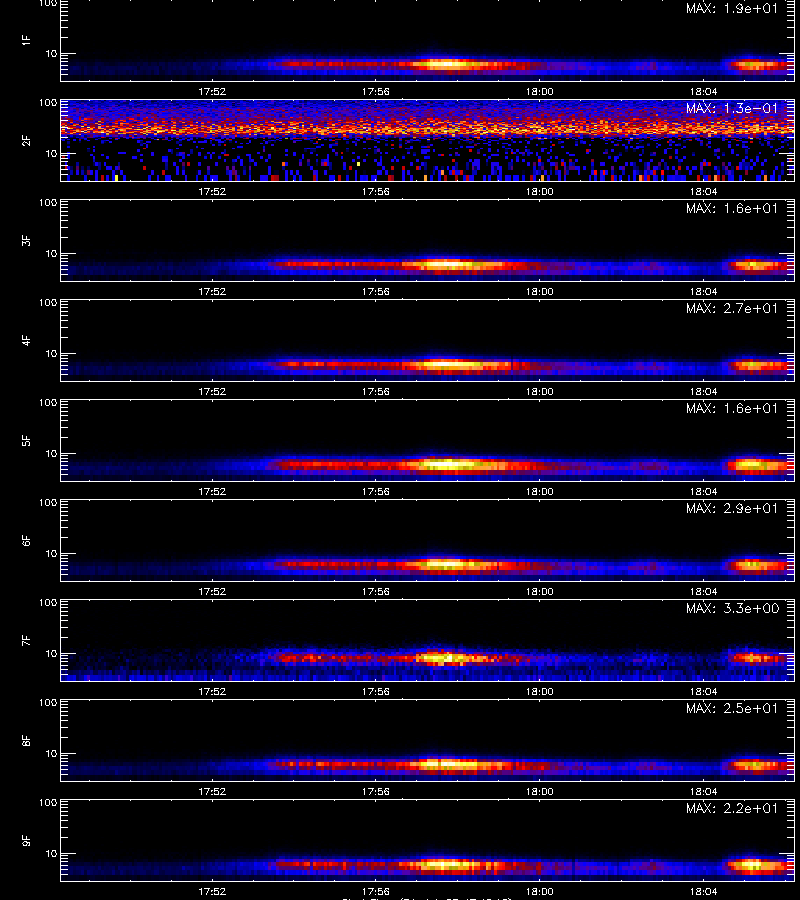Image resolution: width=800 pixels, height=900 pixels.
Task: Click the 17:52 time label under panel 7F
Action: (x=212, y=692)
